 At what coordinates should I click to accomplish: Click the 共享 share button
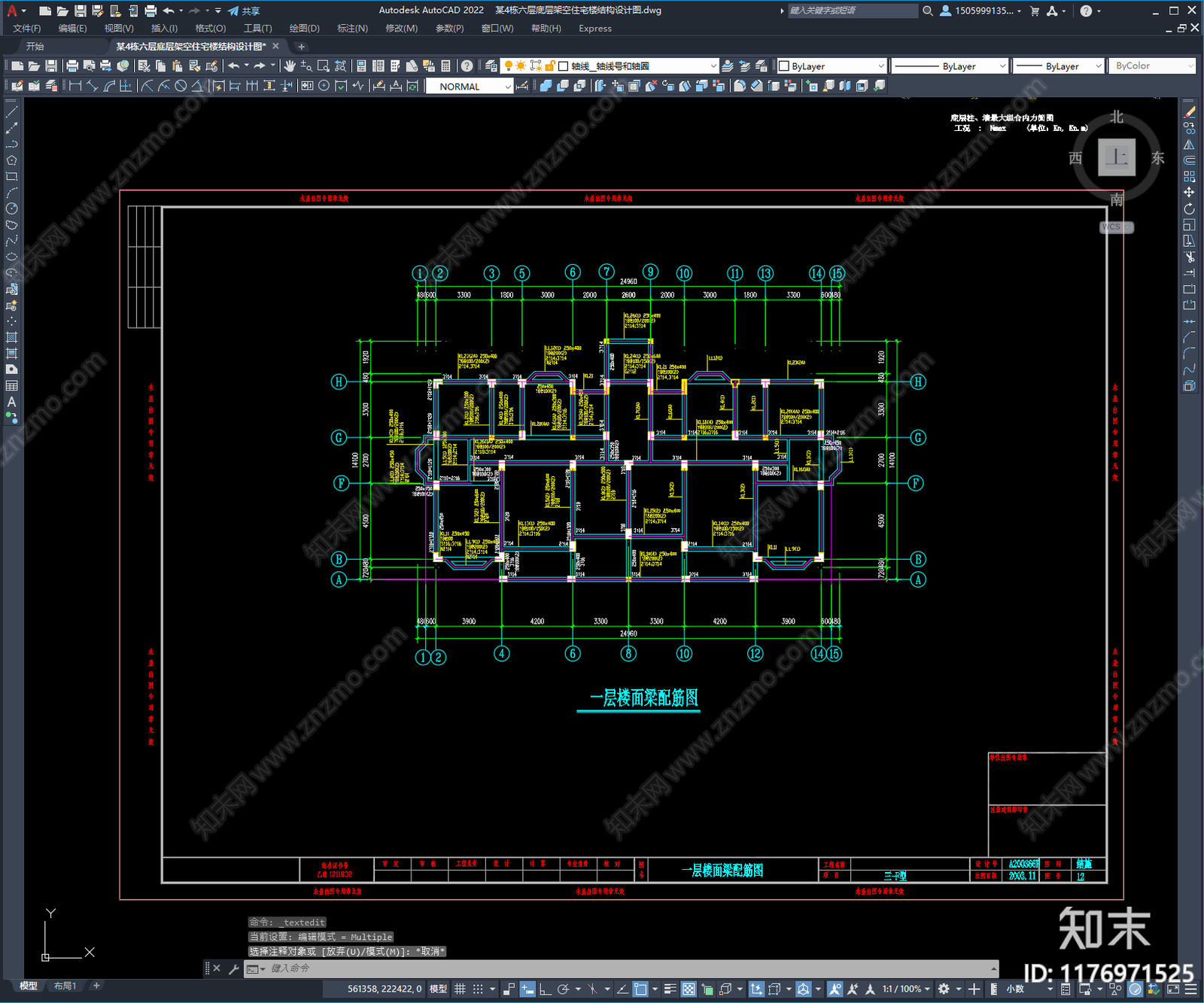[244, 11]
